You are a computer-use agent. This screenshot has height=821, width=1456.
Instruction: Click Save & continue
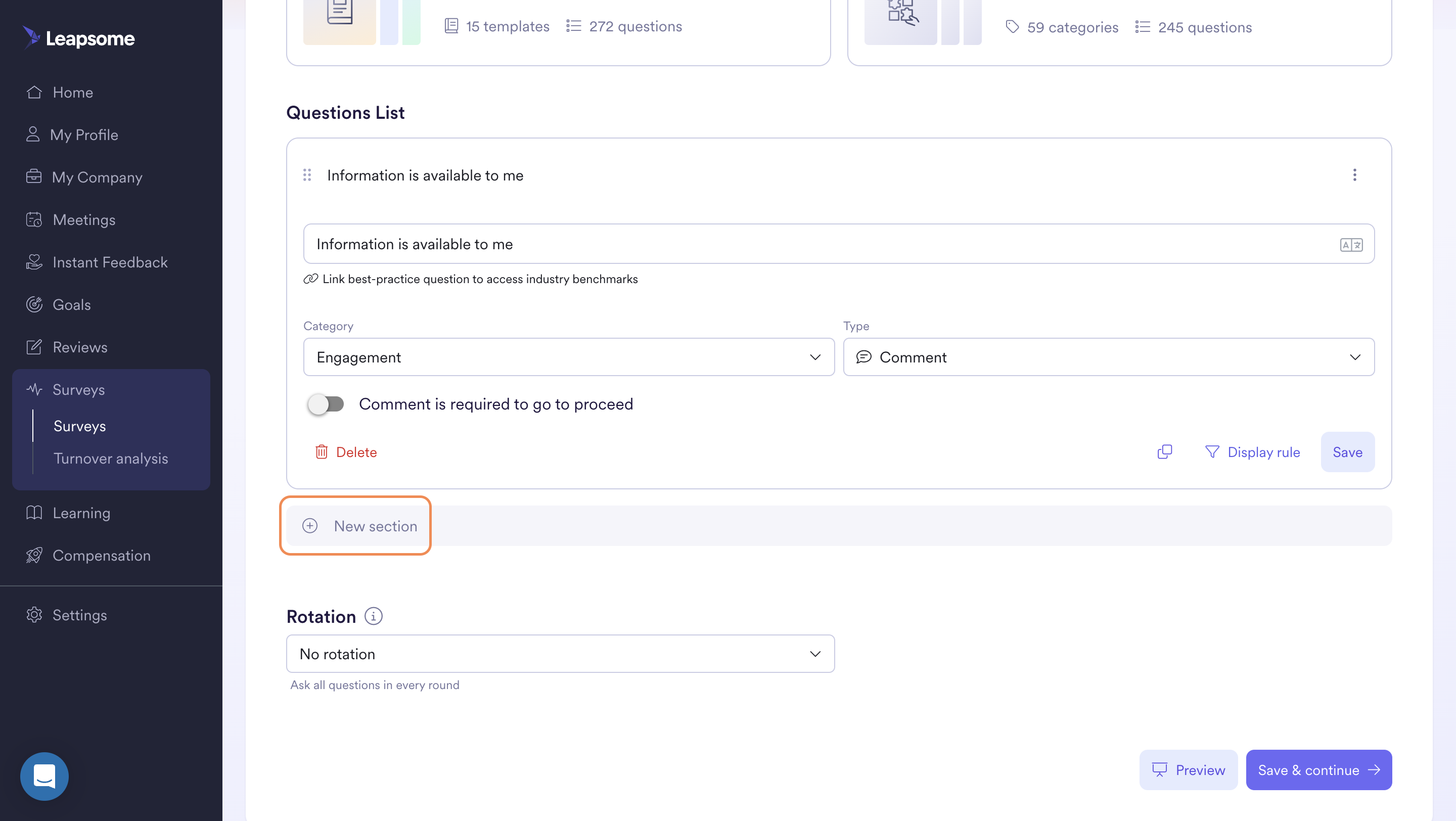pyautogui.click(x=1318, y=769)
